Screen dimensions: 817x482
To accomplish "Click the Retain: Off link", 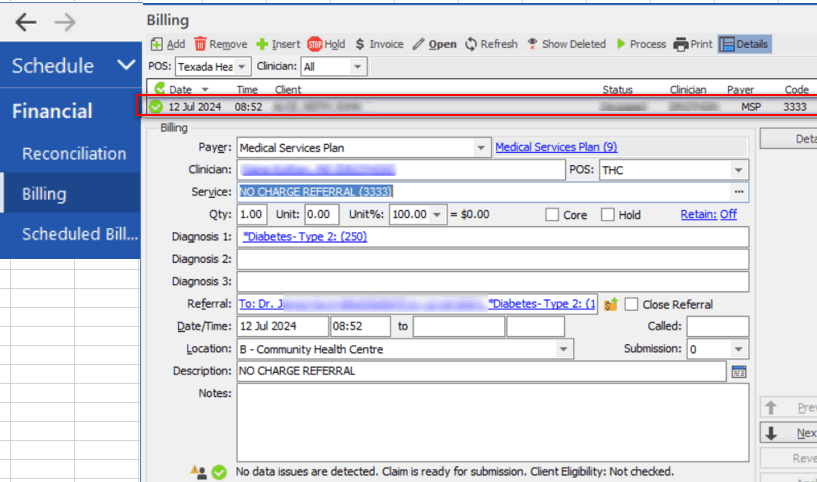I will coord(708,214).
